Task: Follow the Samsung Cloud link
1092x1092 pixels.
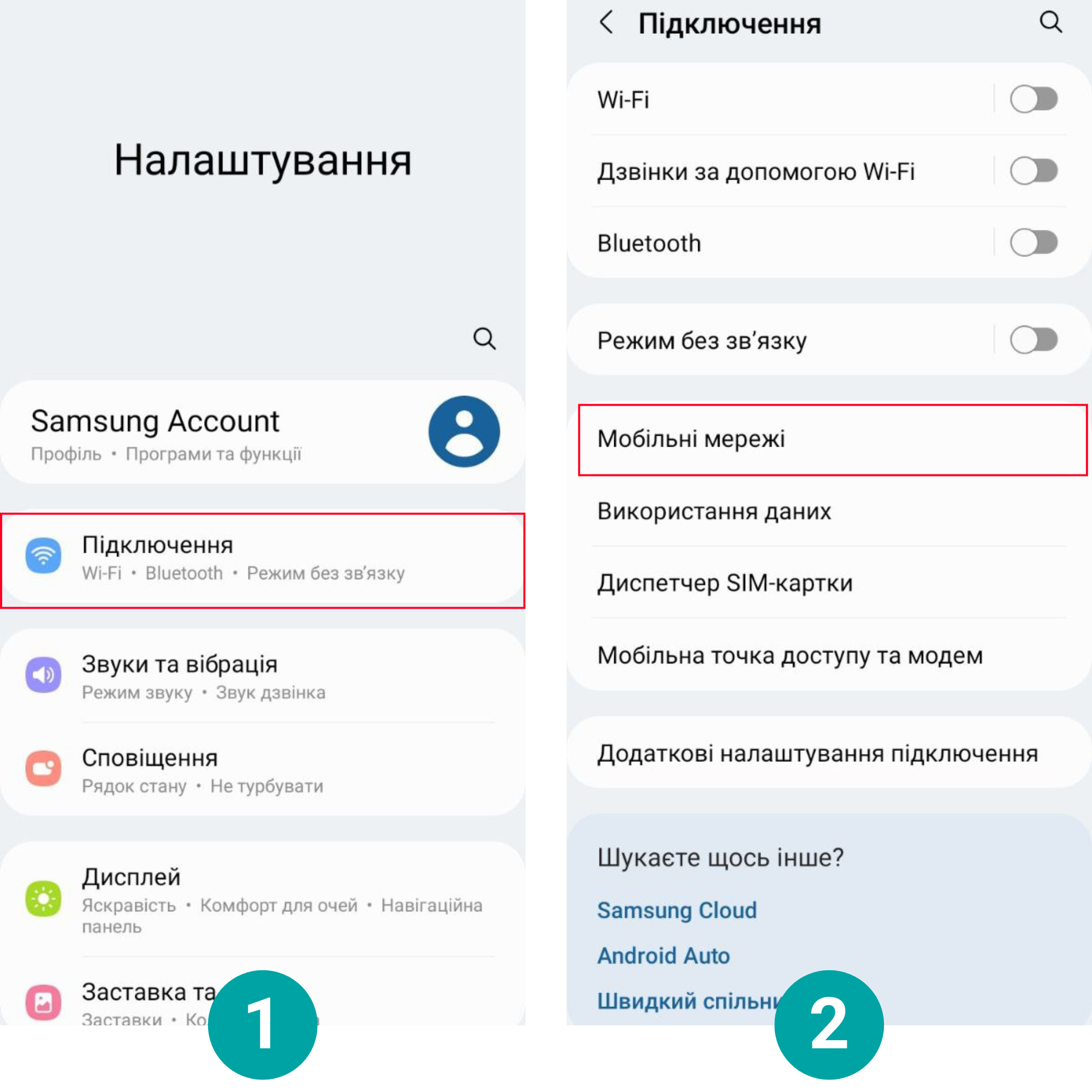Action: [677, 910]
